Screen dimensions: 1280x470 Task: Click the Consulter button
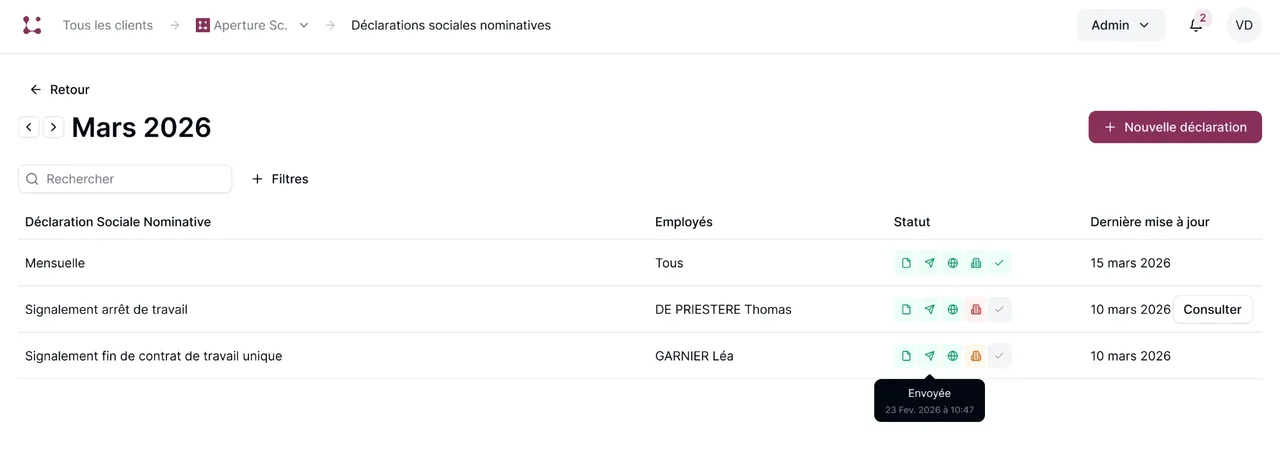coord(1212,310)
